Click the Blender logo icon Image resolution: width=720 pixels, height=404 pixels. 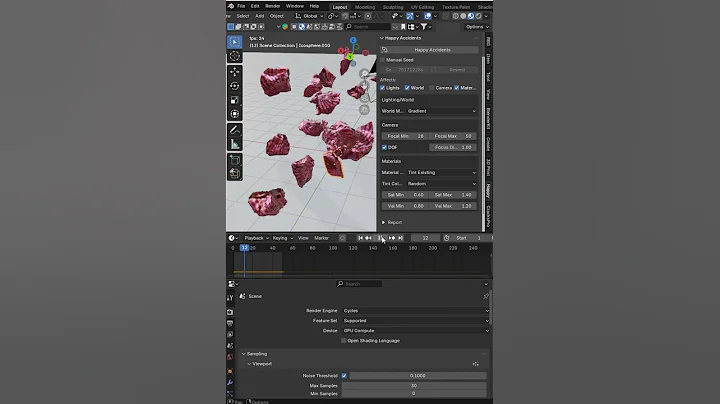(231, 6)
